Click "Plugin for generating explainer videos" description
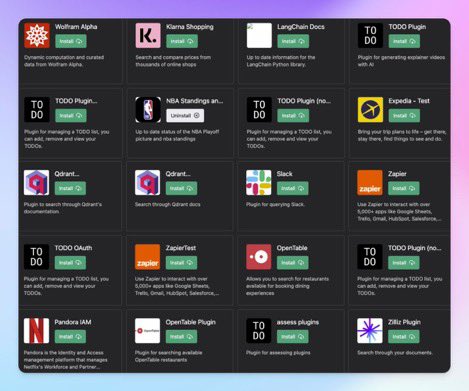The width and height of the screenshot is (469, 391). 401,61
